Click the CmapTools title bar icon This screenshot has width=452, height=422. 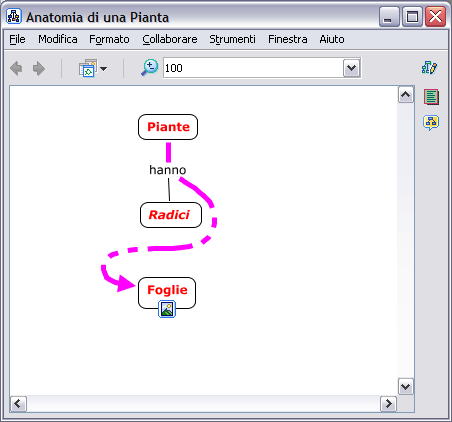click(x=14, y=16)
